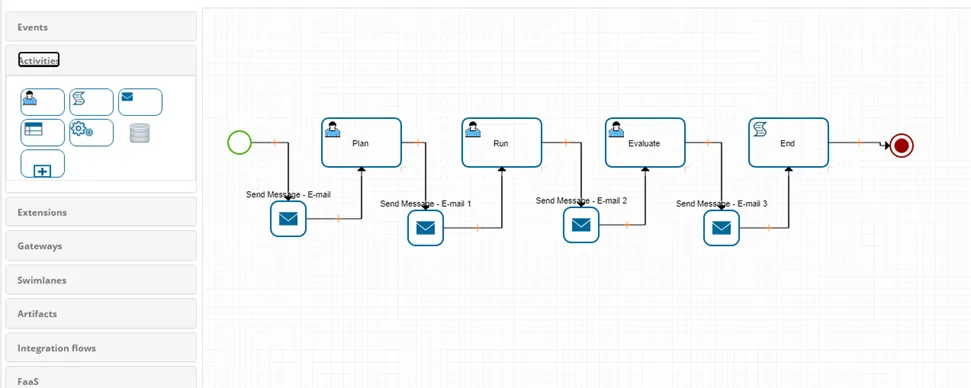Expand the FaaS palette section
Image resolution: width=971 pixels, height=388 pixels.
(101, 377)
